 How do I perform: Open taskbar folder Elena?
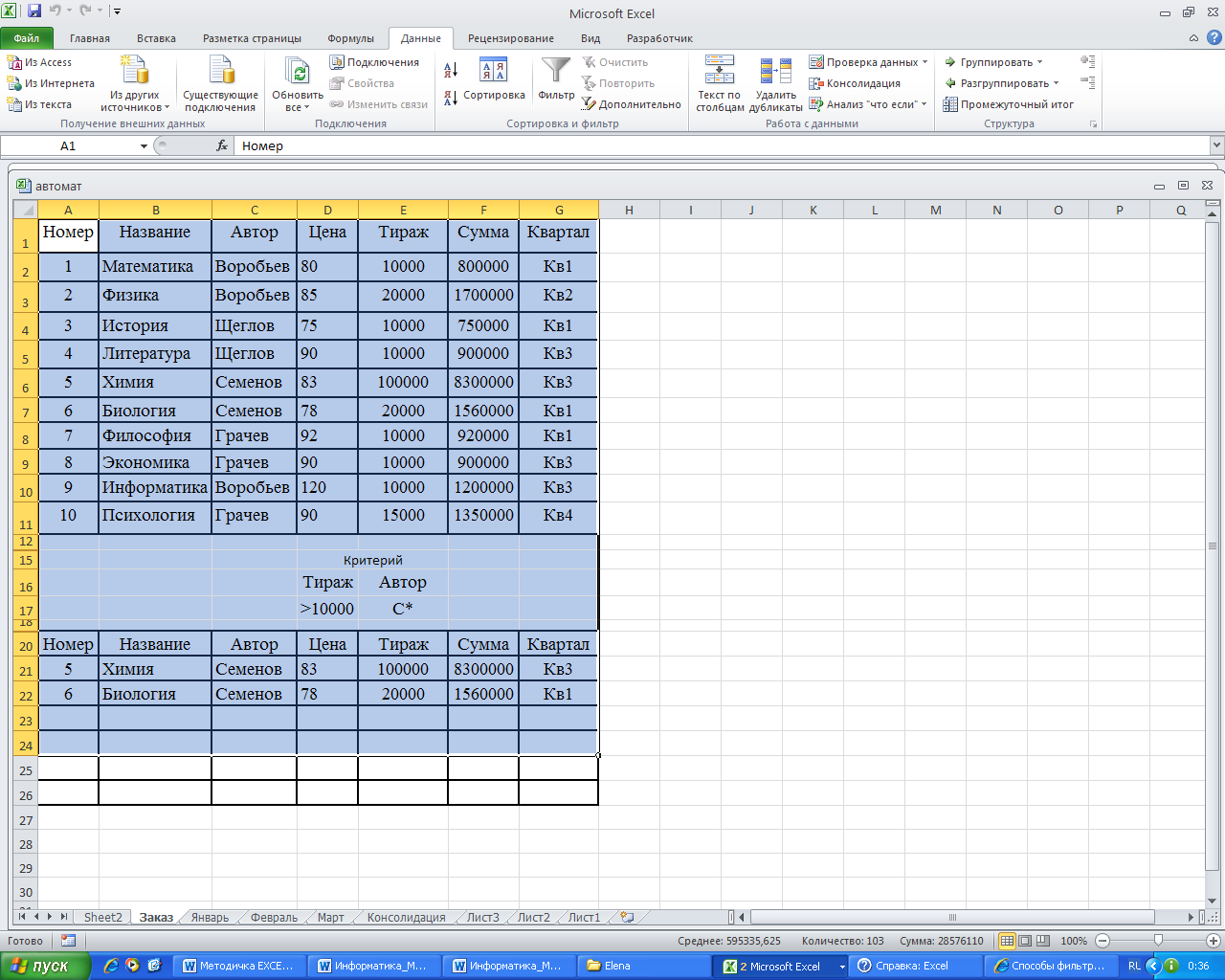[644, 966]
